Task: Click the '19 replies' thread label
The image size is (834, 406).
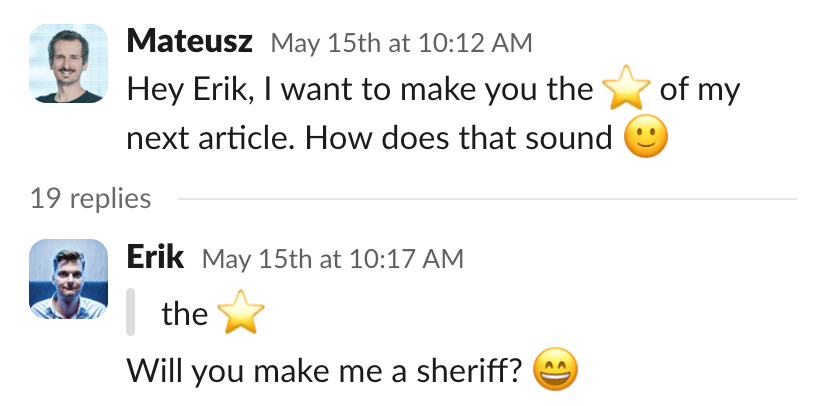Action: tap(90, 198)
